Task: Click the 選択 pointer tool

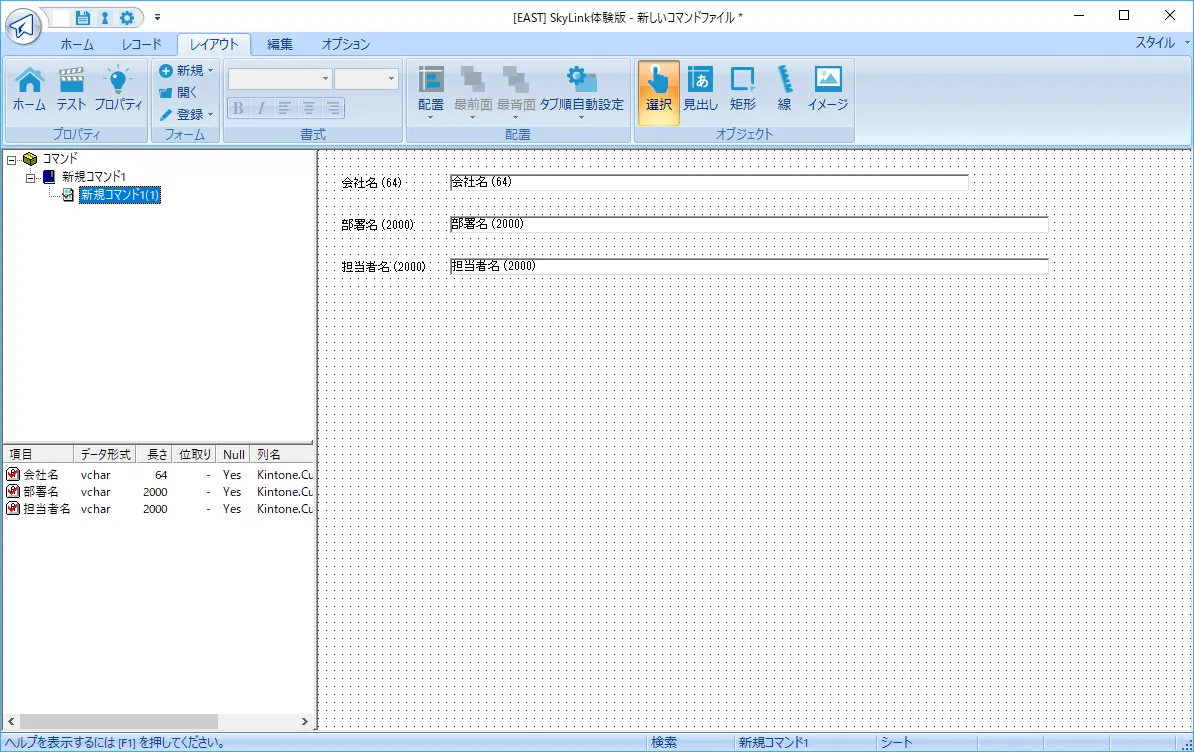Action: (658, 89)
